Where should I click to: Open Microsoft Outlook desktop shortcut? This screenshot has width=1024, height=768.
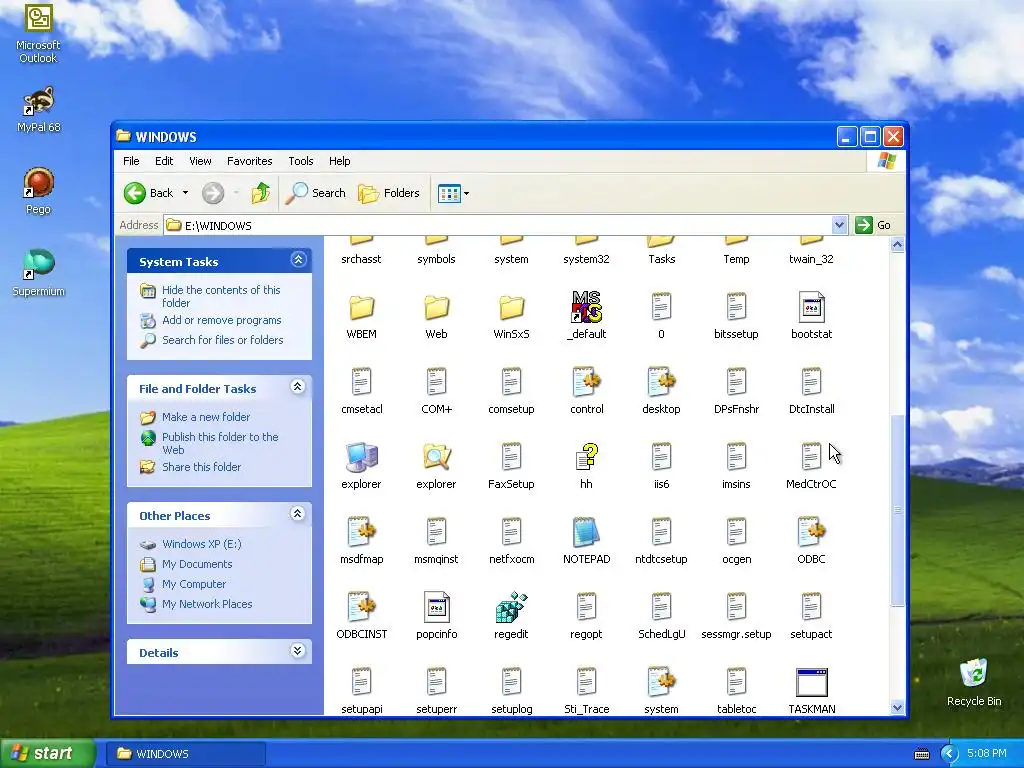pos(38,32)
